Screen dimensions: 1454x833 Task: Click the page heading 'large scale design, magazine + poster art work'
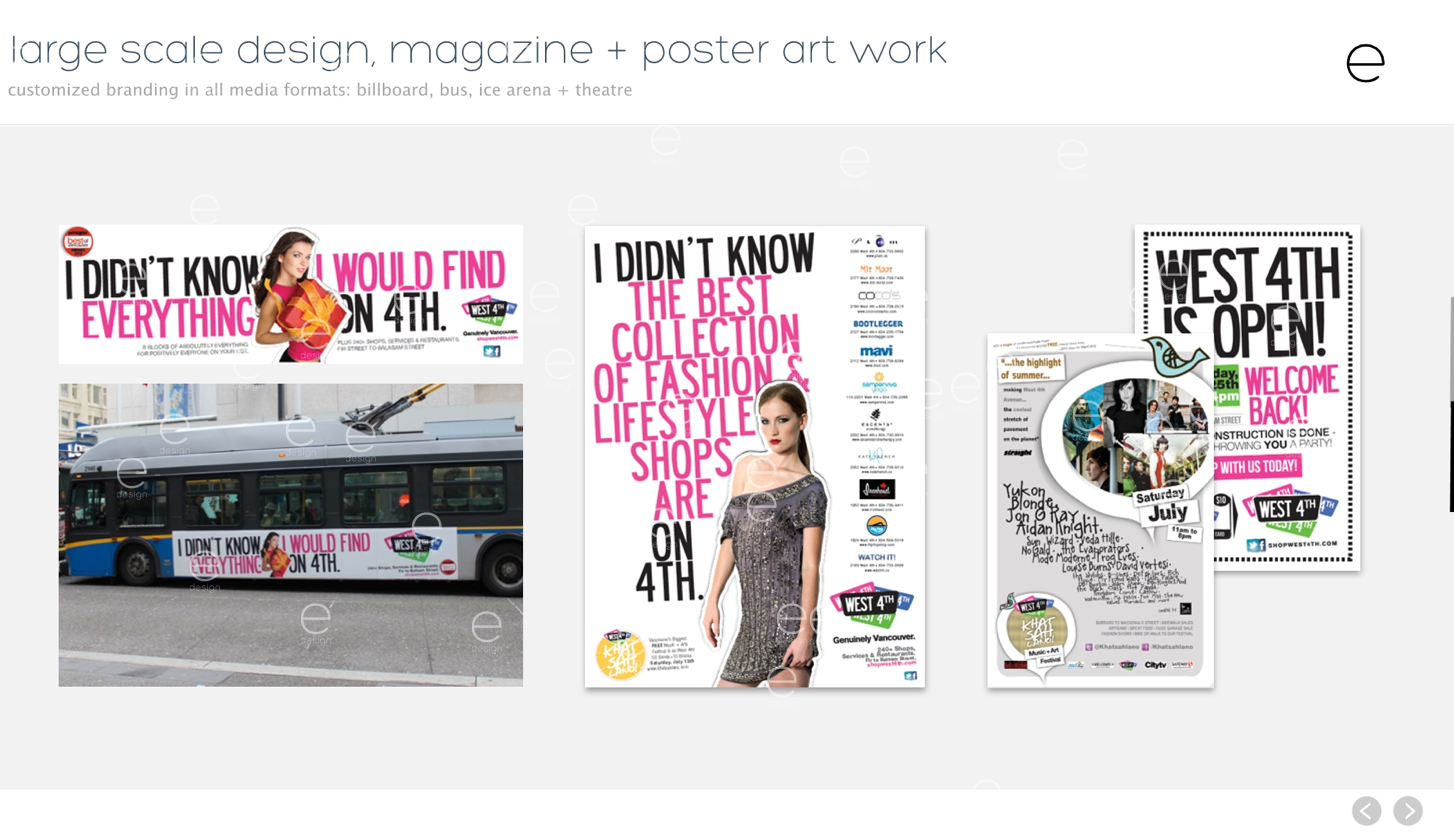tap(478, 50)
